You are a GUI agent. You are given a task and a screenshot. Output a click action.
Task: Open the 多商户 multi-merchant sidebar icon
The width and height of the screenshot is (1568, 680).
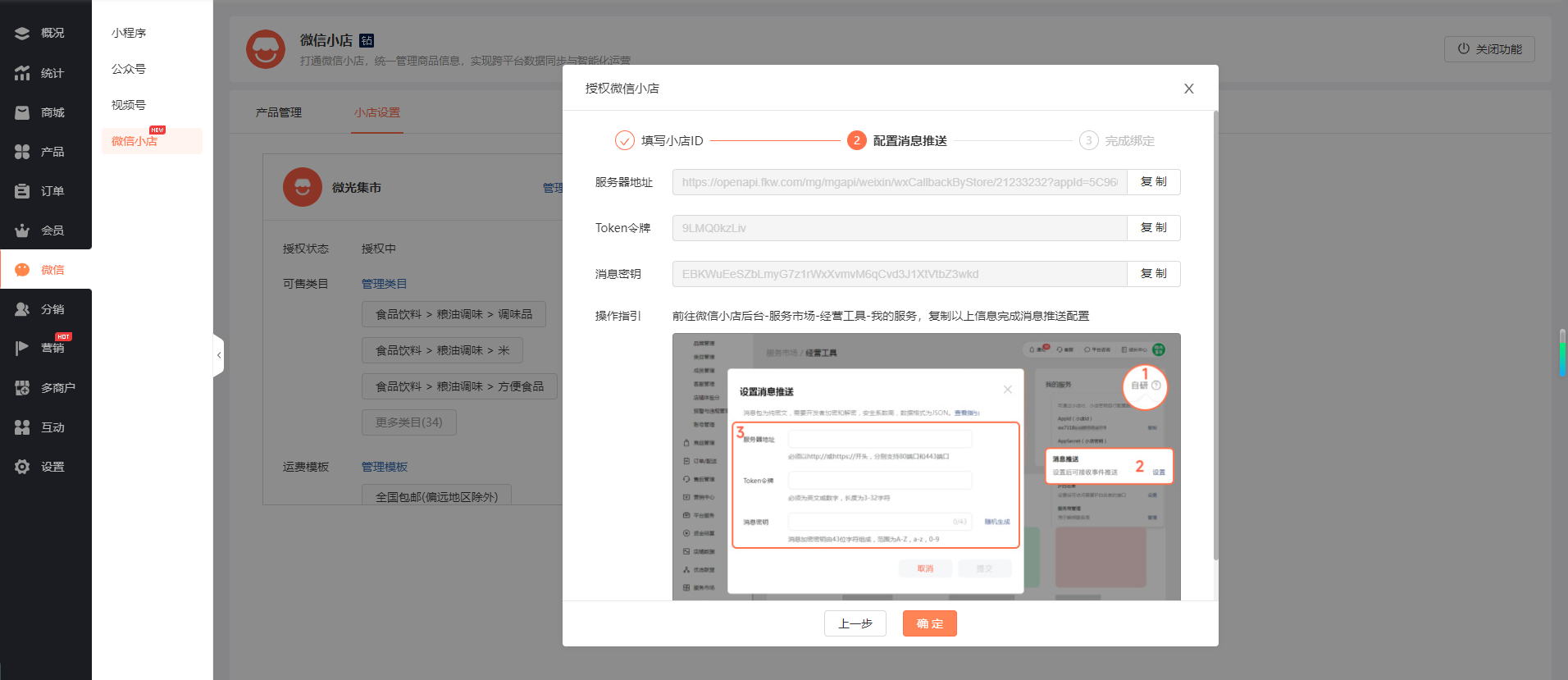[x=22, y=388]
